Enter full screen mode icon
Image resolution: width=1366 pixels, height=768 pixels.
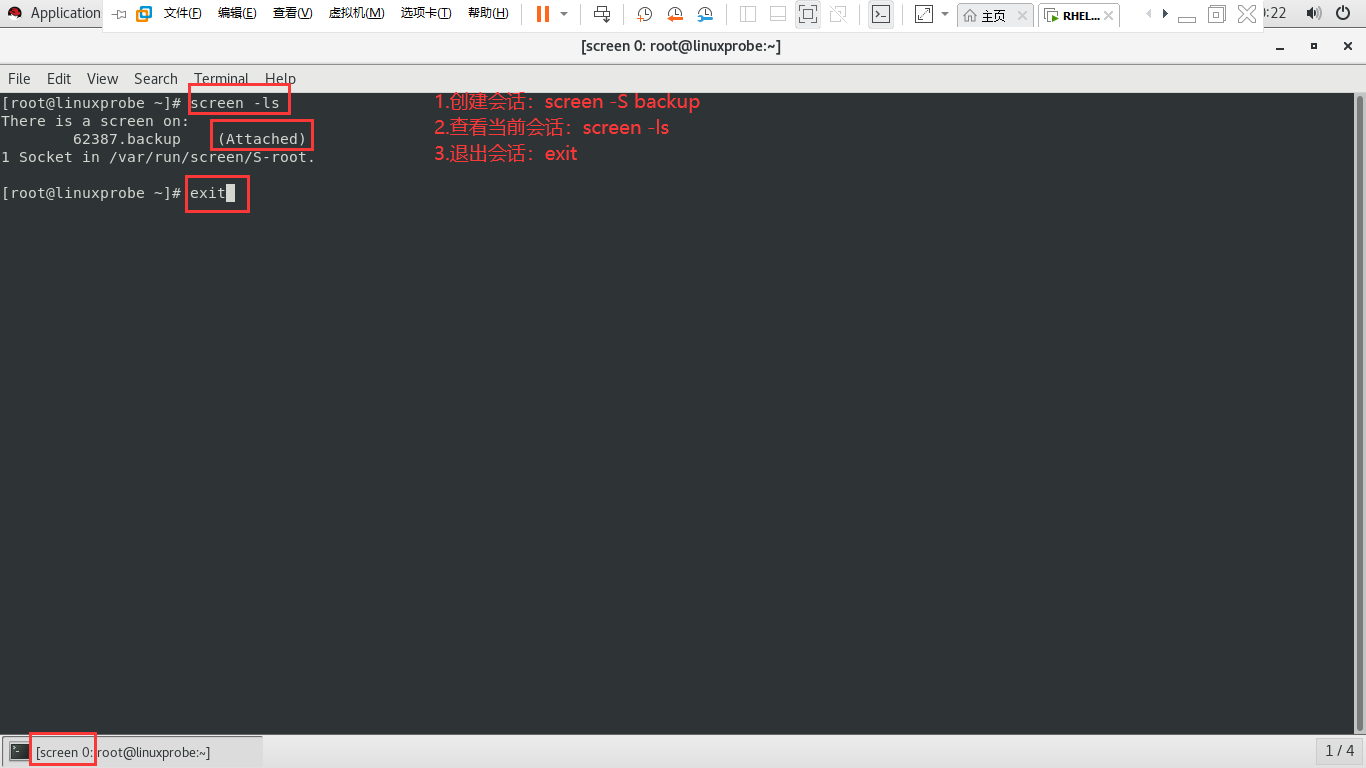click(808, 14)
